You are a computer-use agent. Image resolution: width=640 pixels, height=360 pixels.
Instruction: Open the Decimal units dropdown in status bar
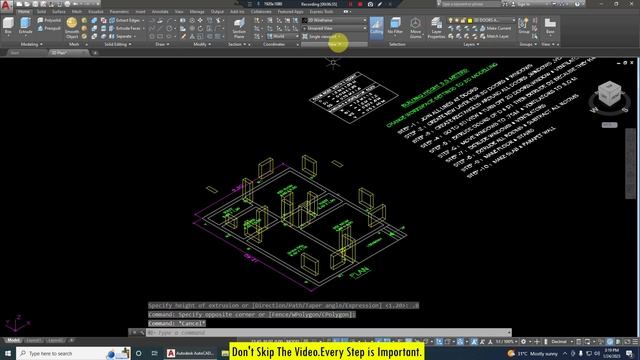click(562, 342)
